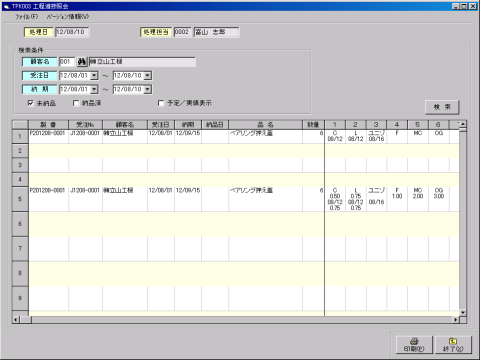Viewport: 480px width, 360px height.
Task: Click the 納期 column header
Action: tap(188, 125)
